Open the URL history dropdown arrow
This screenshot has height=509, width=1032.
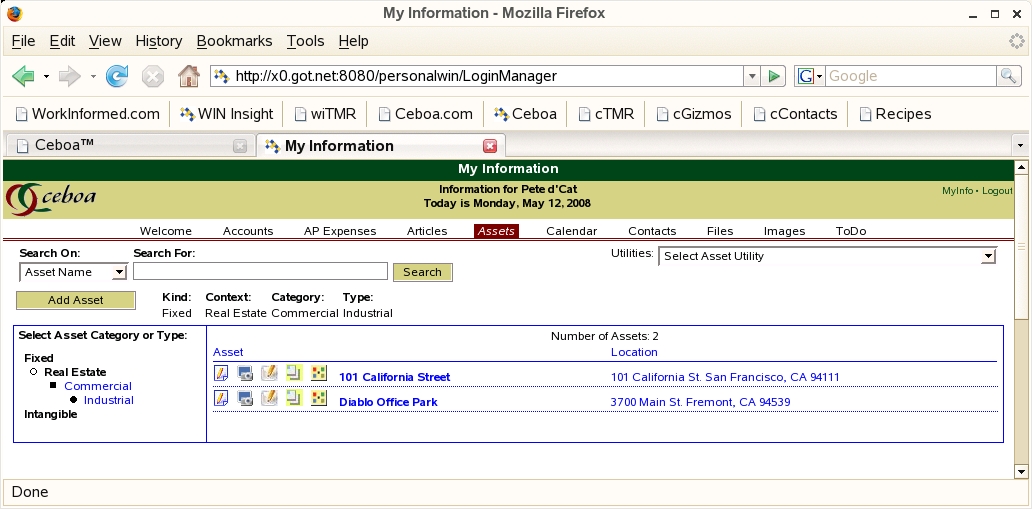751,76
